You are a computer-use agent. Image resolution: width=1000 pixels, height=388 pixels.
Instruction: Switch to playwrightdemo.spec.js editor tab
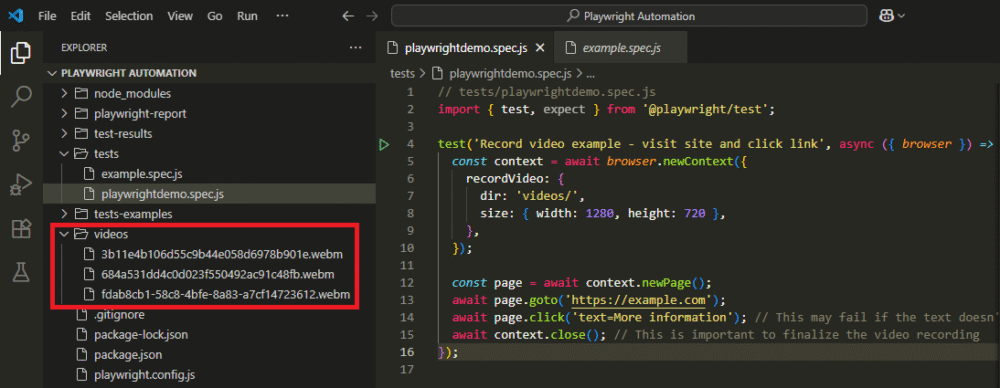[465, 48]
